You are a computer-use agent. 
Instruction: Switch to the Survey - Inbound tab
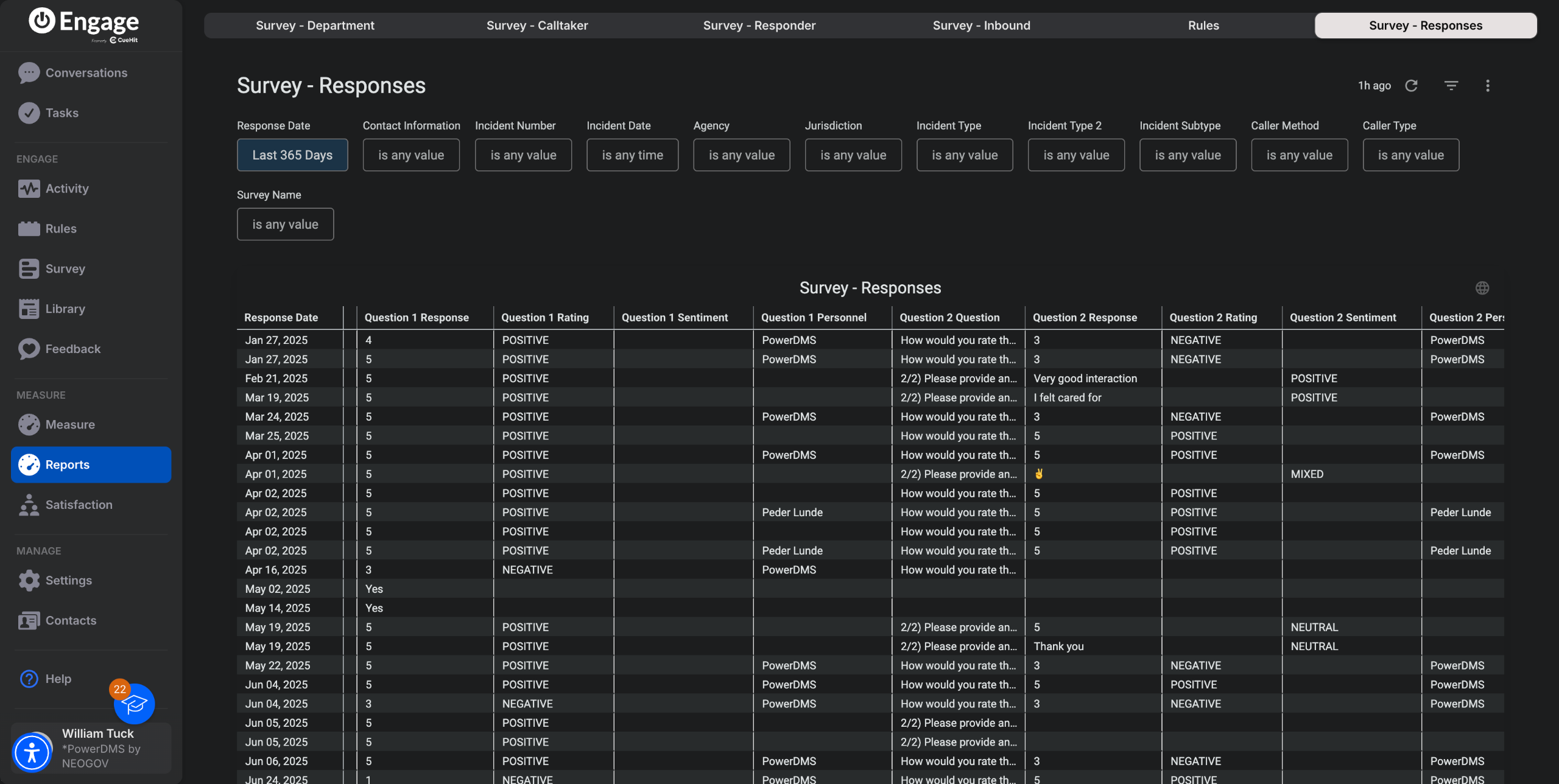(981, 26)
